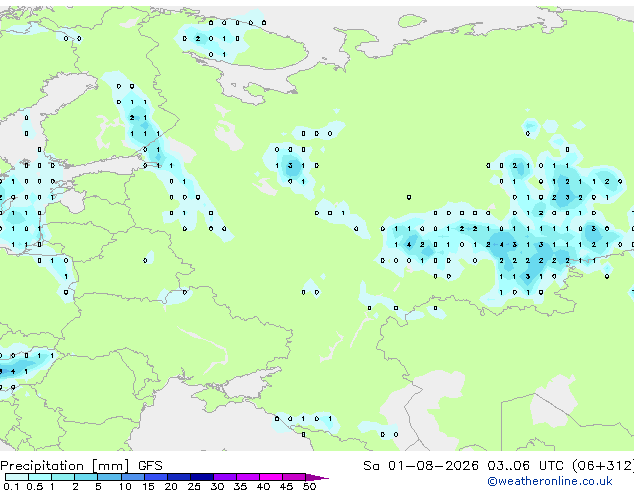Select the "Sa 01-08-2026 03..06 UTC" timestamp

[x=463, y=465]
